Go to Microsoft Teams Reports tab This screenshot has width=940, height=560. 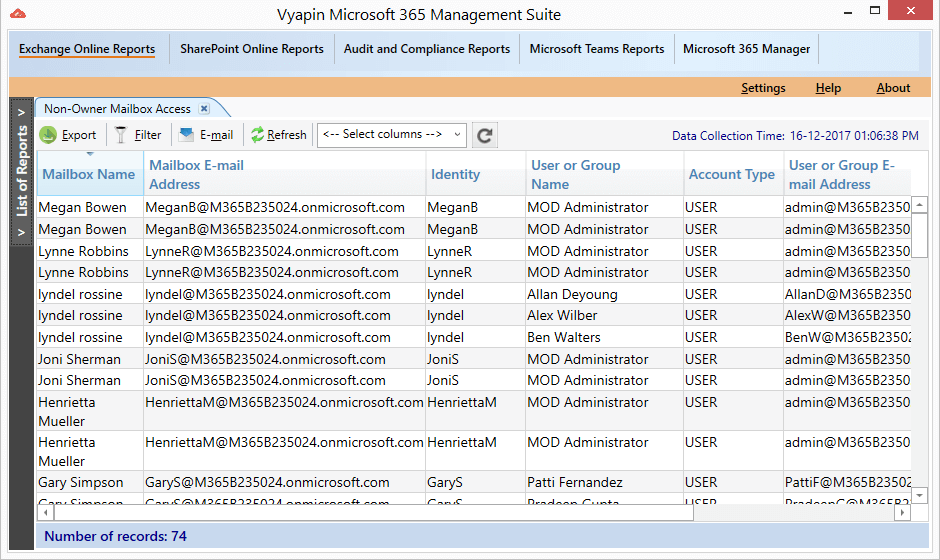point(596,49)
